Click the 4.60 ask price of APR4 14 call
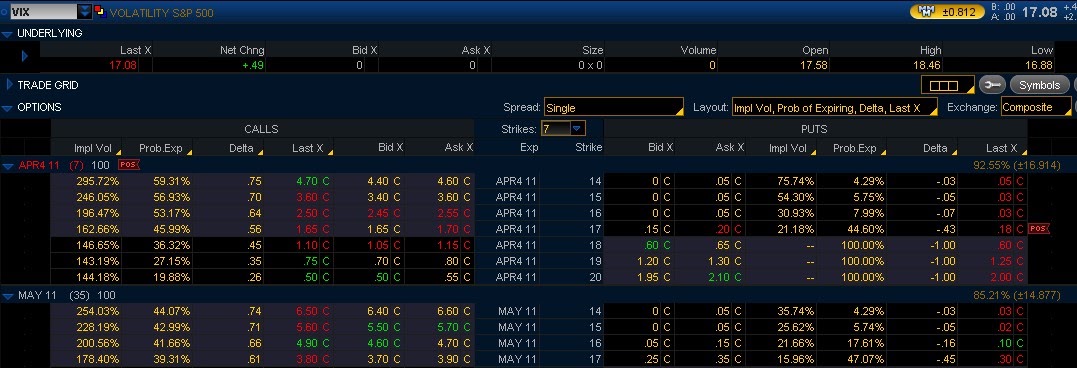The height and width of the screenshot is (368, 1077). [x=448, y=181]
